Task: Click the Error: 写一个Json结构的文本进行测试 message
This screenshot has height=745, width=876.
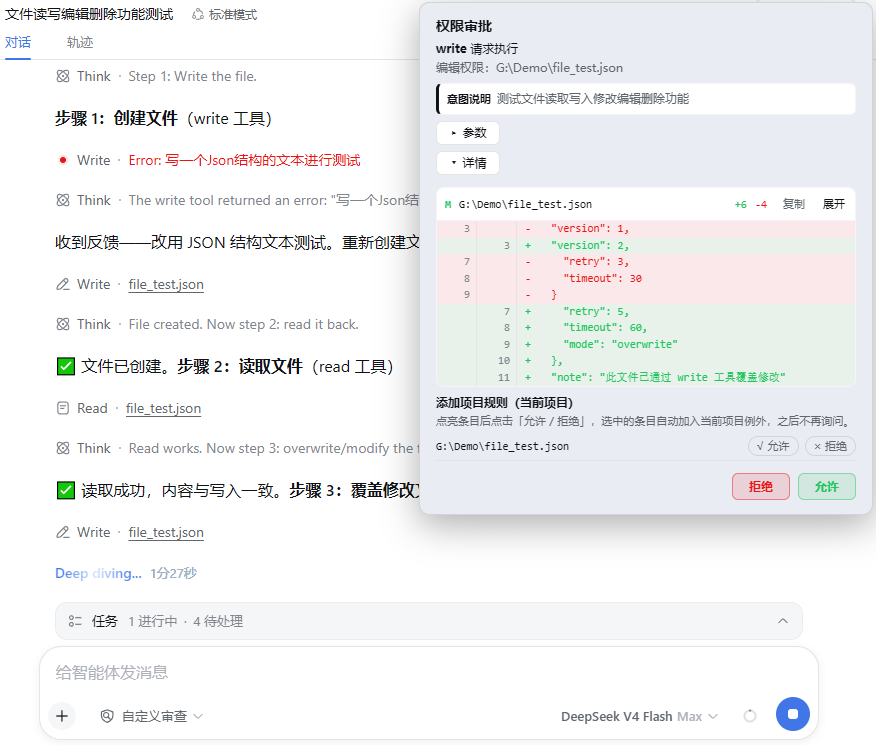Action: [244, 160]
